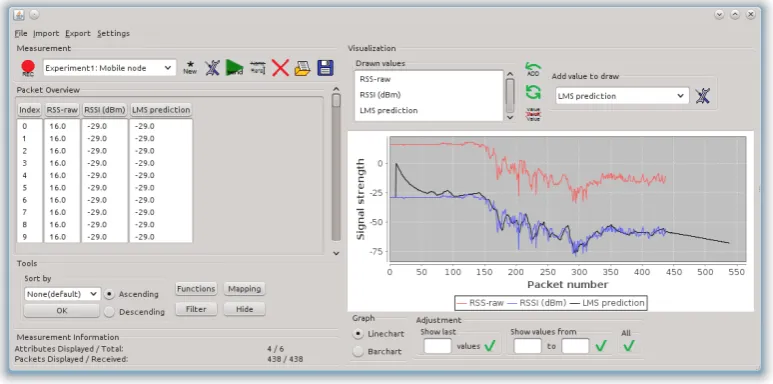The image size is (773, 384).
Task: Click the green ADD arrow icon
Action: pos(533,70)
